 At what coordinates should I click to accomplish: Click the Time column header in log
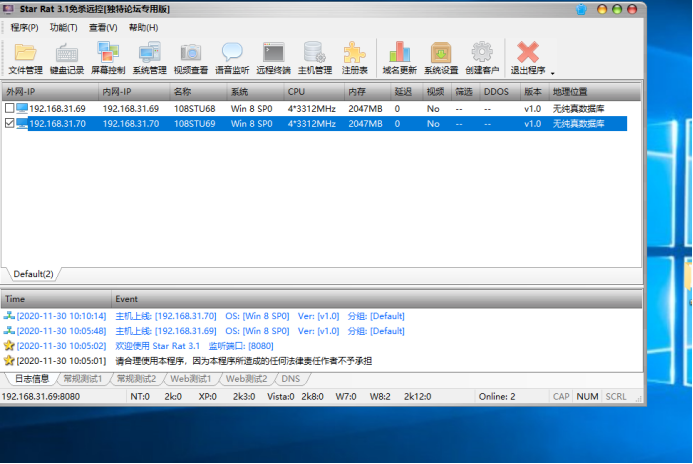click(x=56, y=299)
